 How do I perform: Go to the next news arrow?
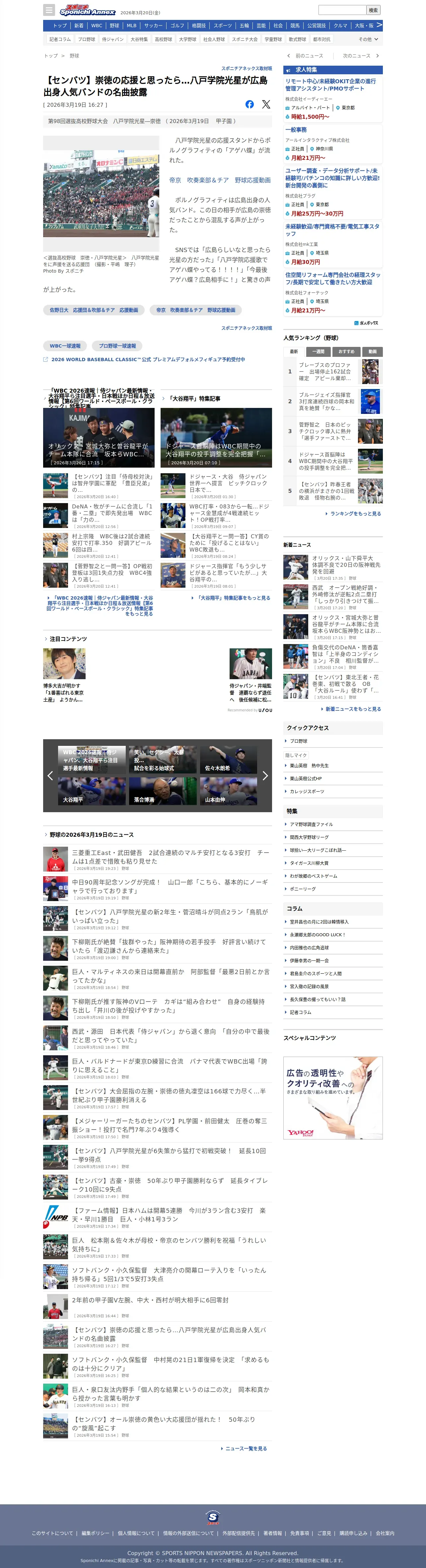tap(377, 55)
